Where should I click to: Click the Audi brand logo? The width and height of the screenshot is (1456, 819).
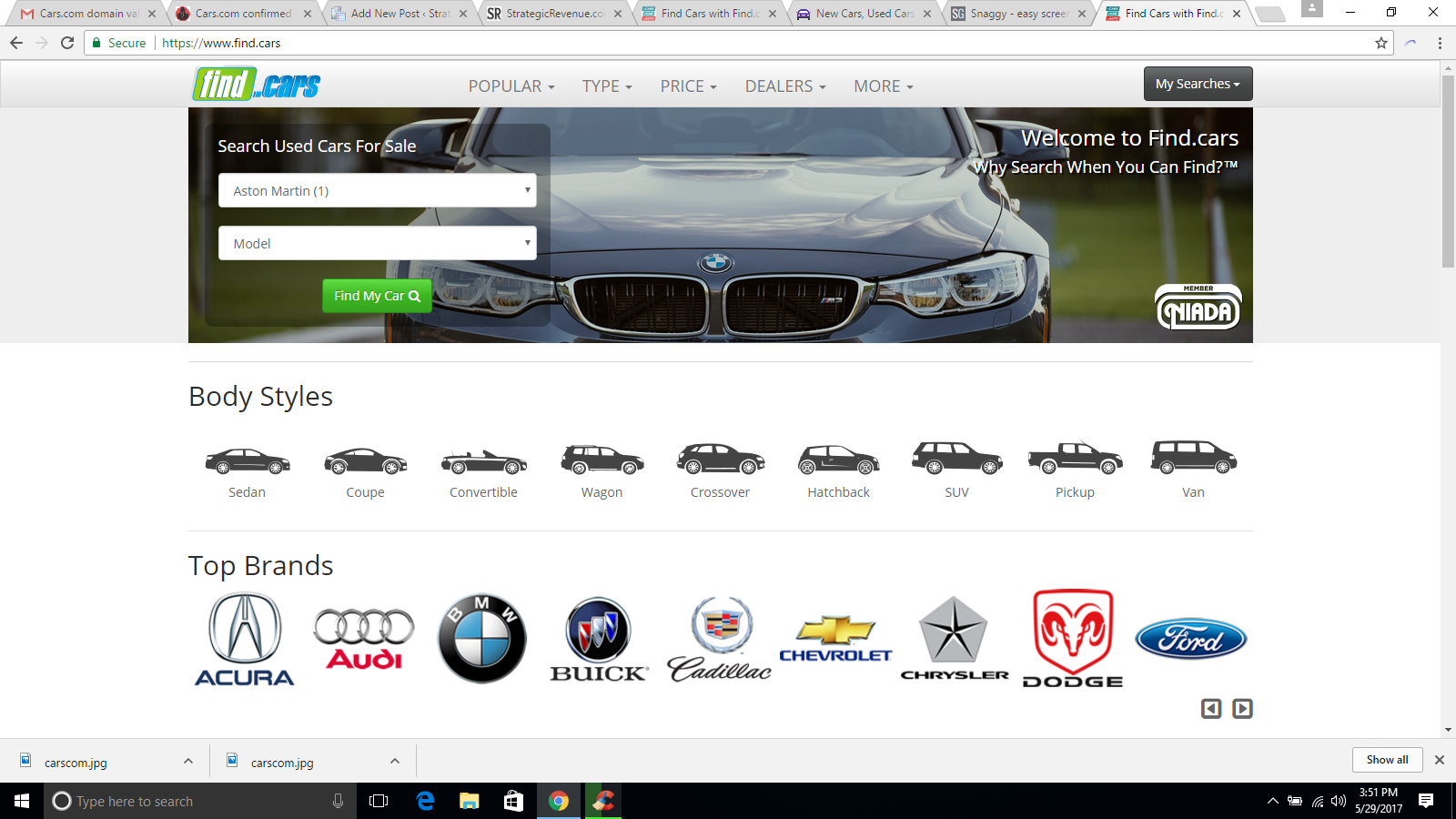(x=364, y=639)
